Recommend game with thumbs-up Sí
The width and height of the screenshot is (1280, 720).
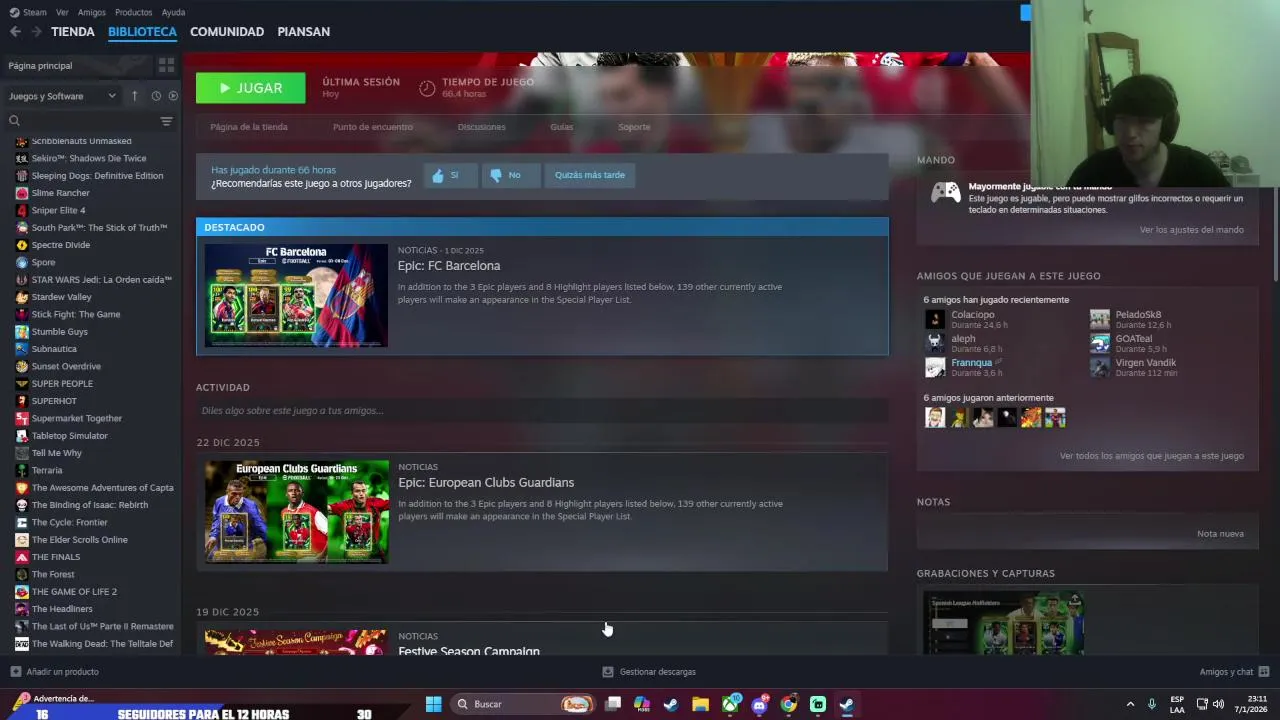450,175
